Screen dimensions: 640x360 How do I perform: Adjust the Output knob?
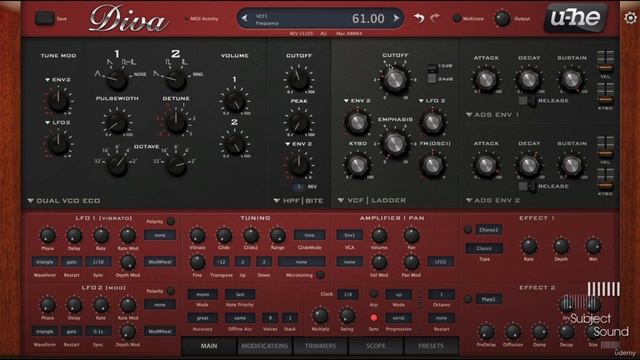point(502,18)
